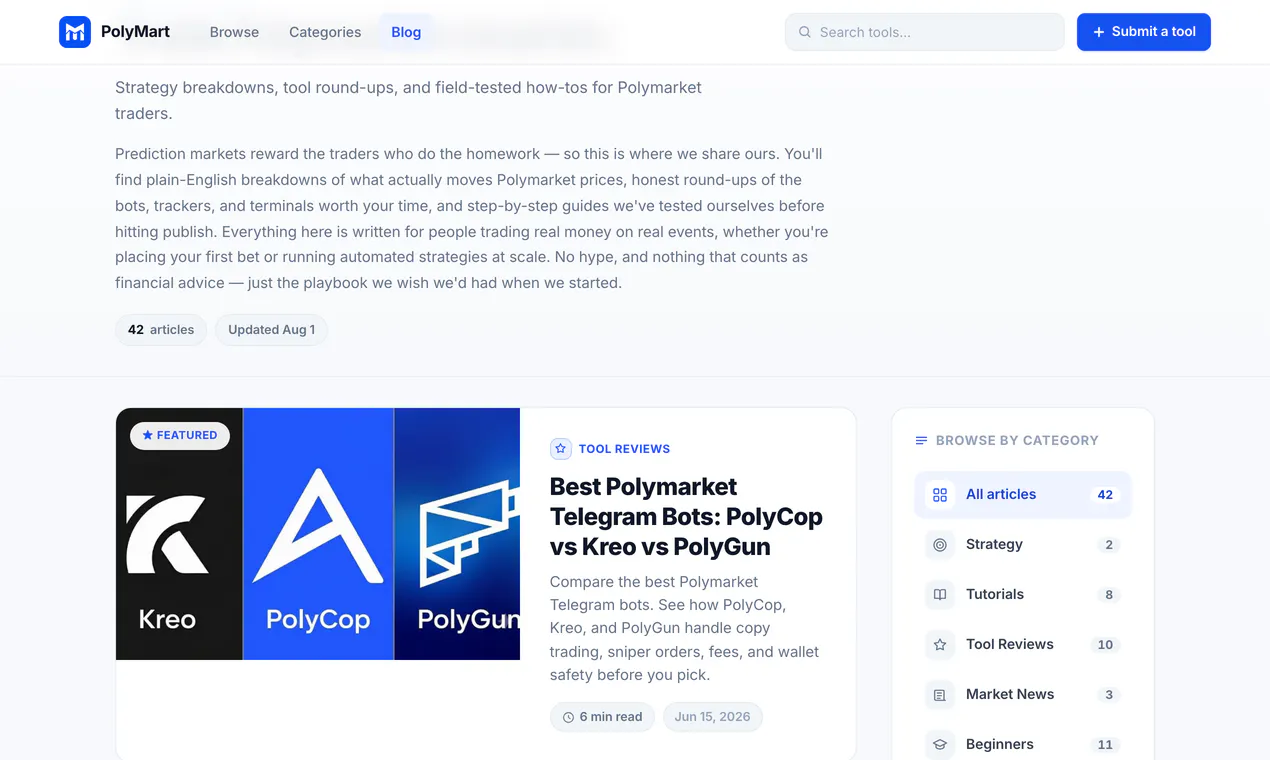This screenshot has width=1270, height=760.
Task: Select the Tutorials category
Action: 1023,595
